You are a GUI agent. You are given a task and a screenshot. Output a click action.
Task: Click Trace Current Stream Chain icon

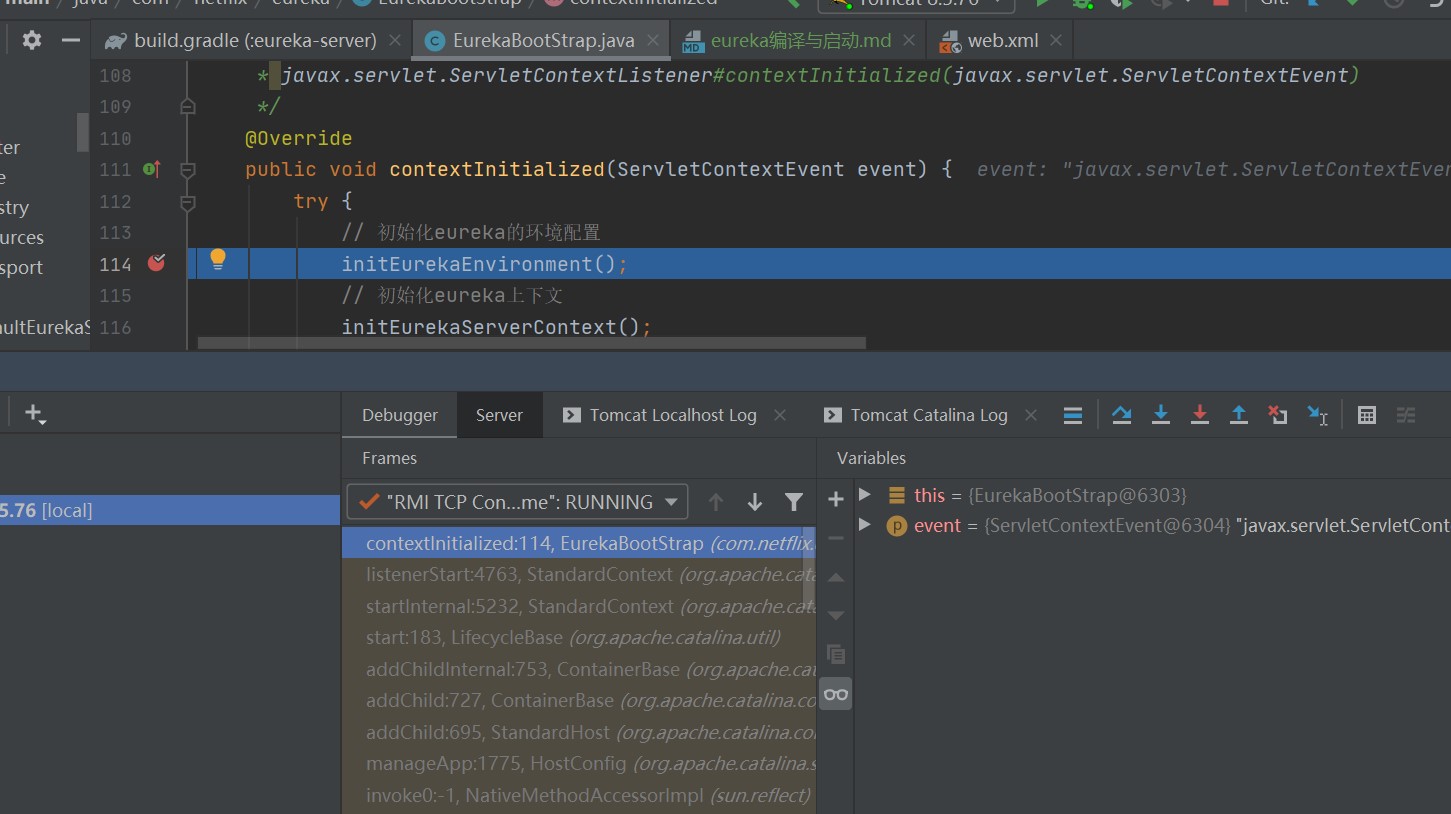pyautogui.click(x=1406, y=415)
